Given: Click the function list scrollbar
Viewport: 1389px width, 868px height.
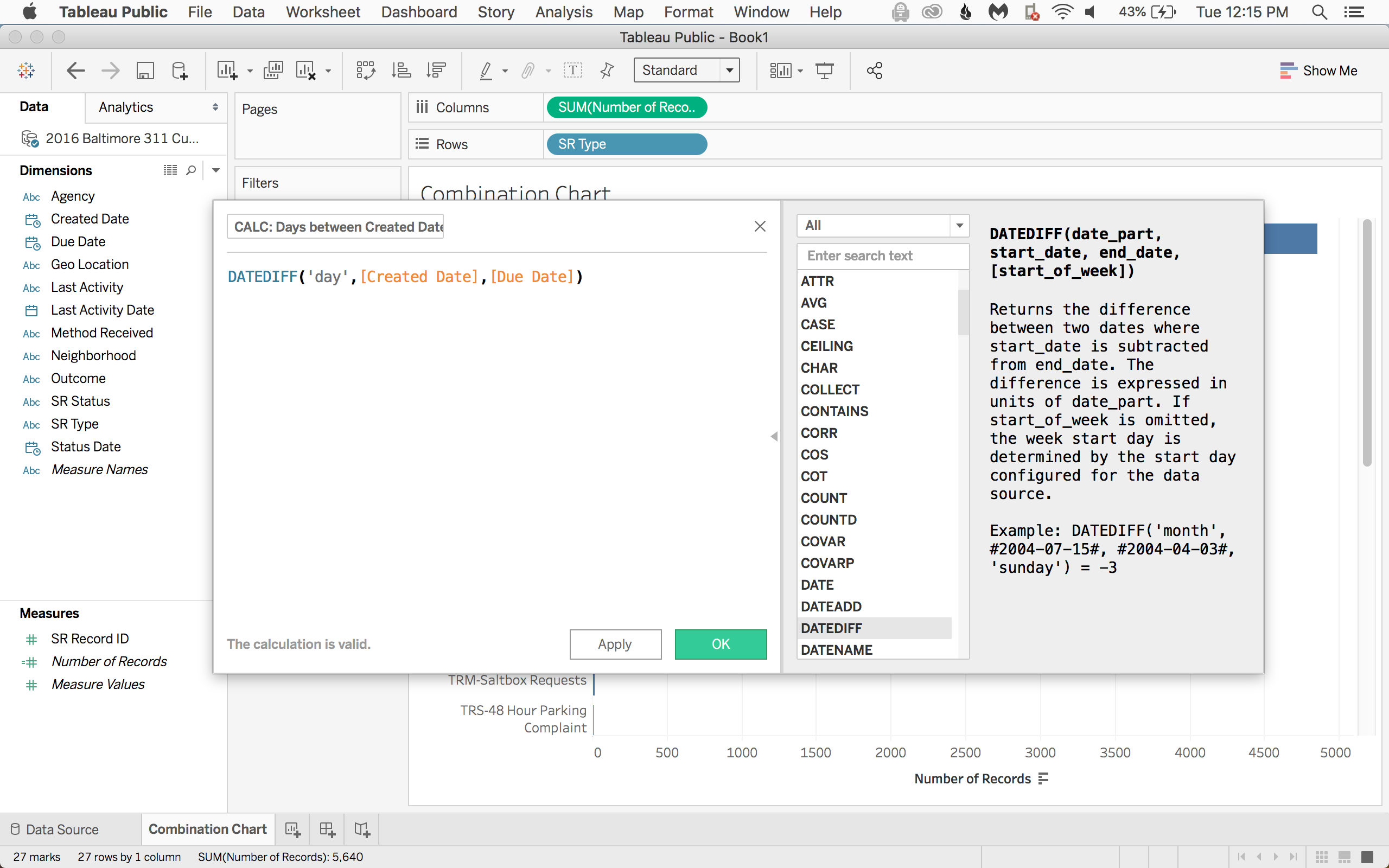Looking at the screenshot, I should [x=964, y=312].
